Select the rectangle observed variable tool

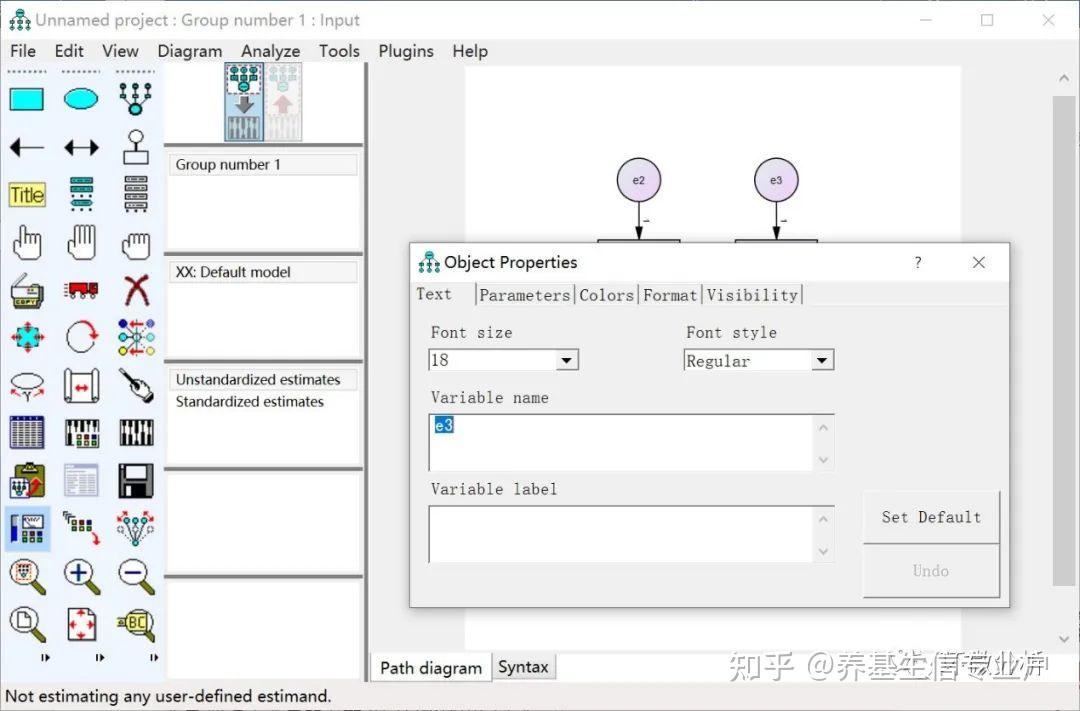pos(27,98)
